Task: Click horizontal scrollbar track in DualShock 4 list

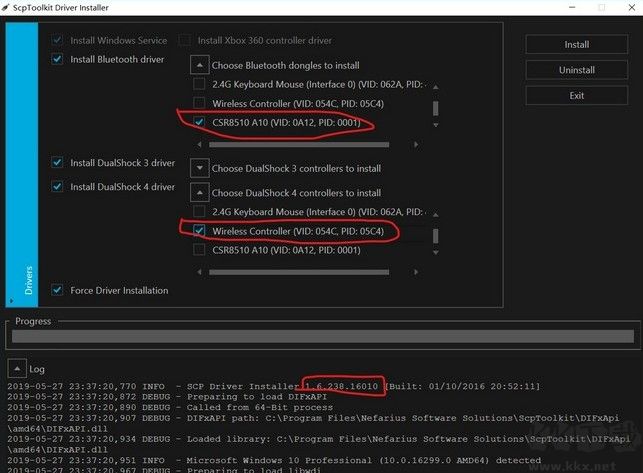Action: (x=299, y=272)
